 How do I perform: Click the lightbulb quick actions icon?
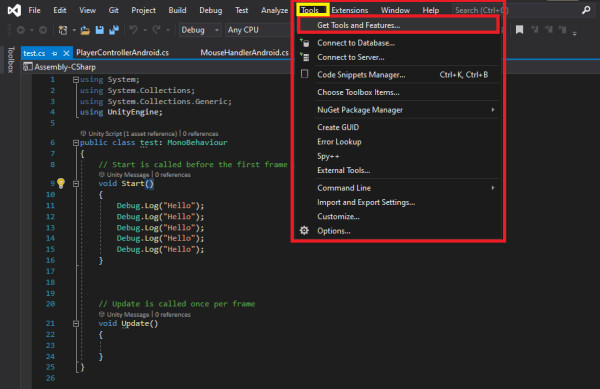coord(61,184)
